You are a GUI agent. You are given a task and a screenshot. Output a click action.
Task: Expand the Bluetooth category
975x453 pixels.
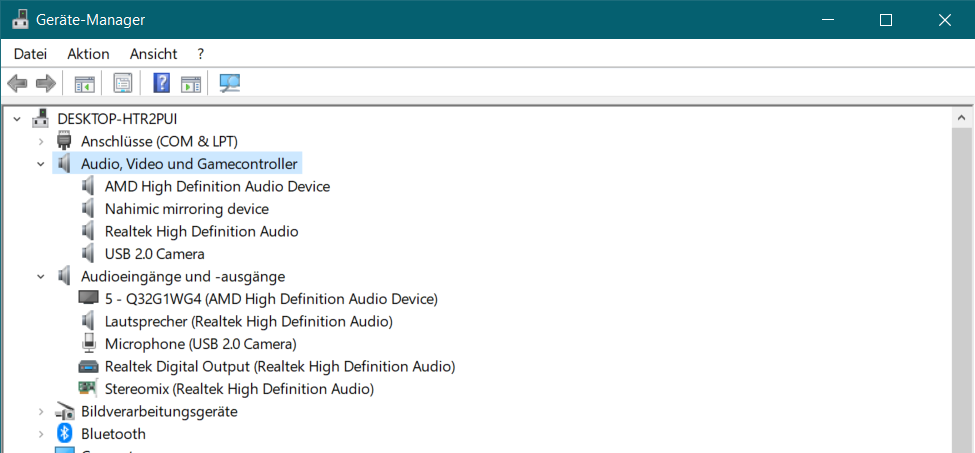click(41, 434)
